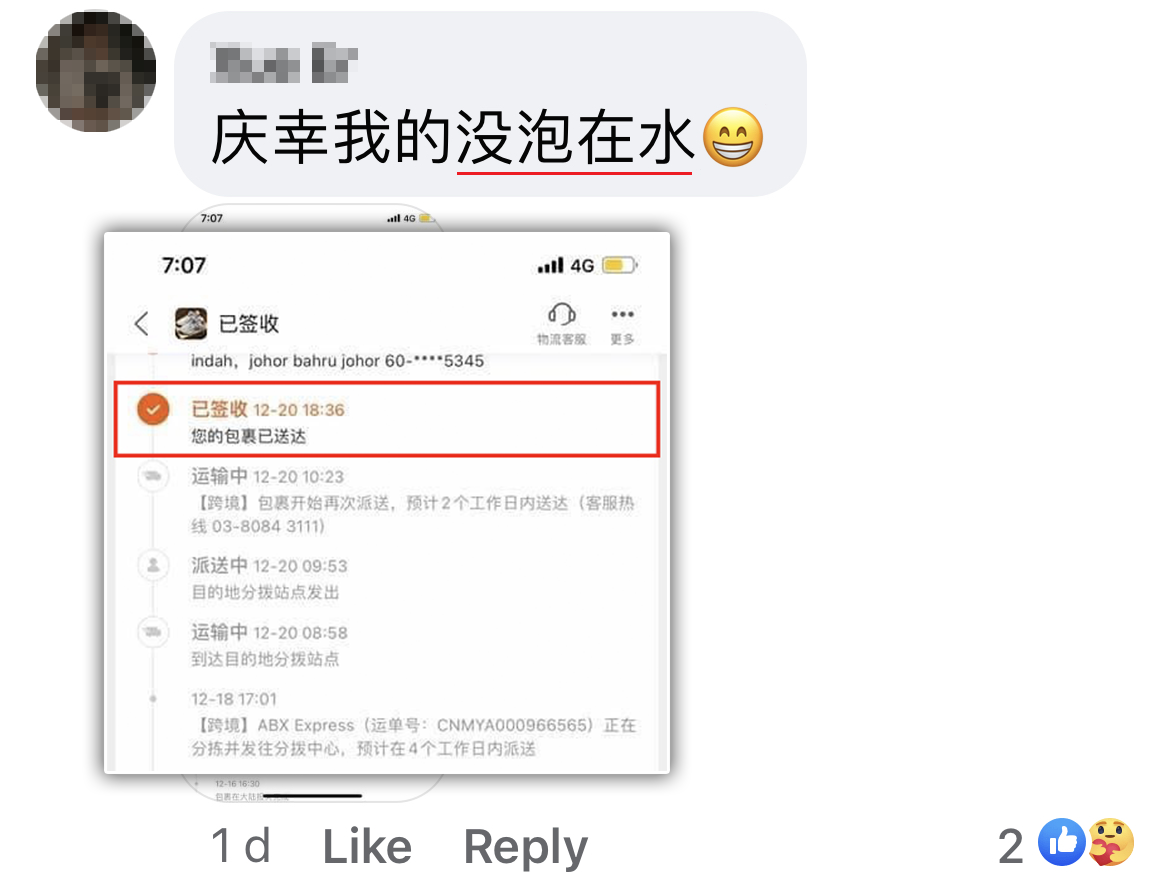
Task: Tap the courier person icon for 派送中
Action: pos(153,566)
